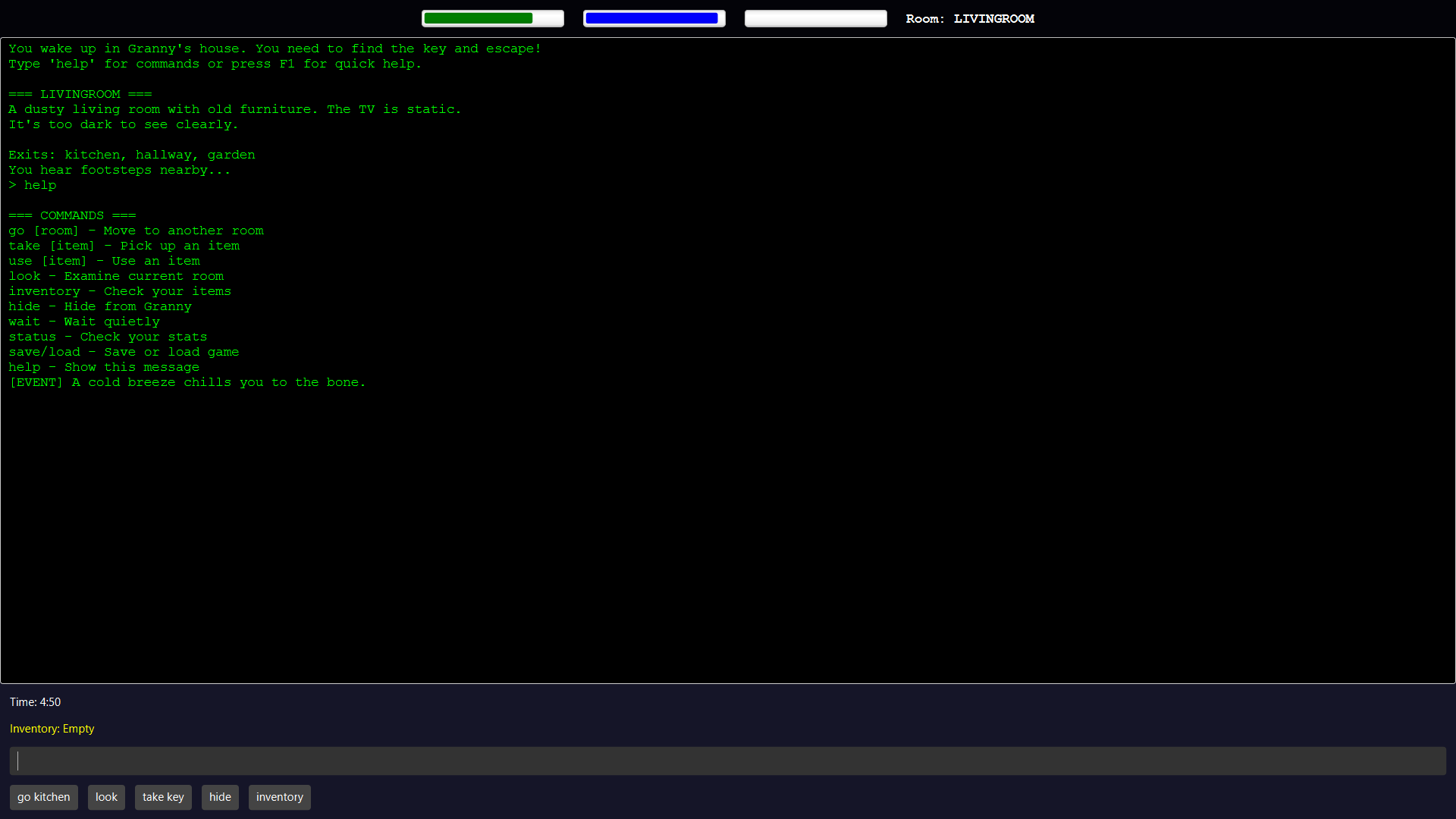Click the 'Room: LIVINGROOM' label
1456x819 pixels.
969,18
